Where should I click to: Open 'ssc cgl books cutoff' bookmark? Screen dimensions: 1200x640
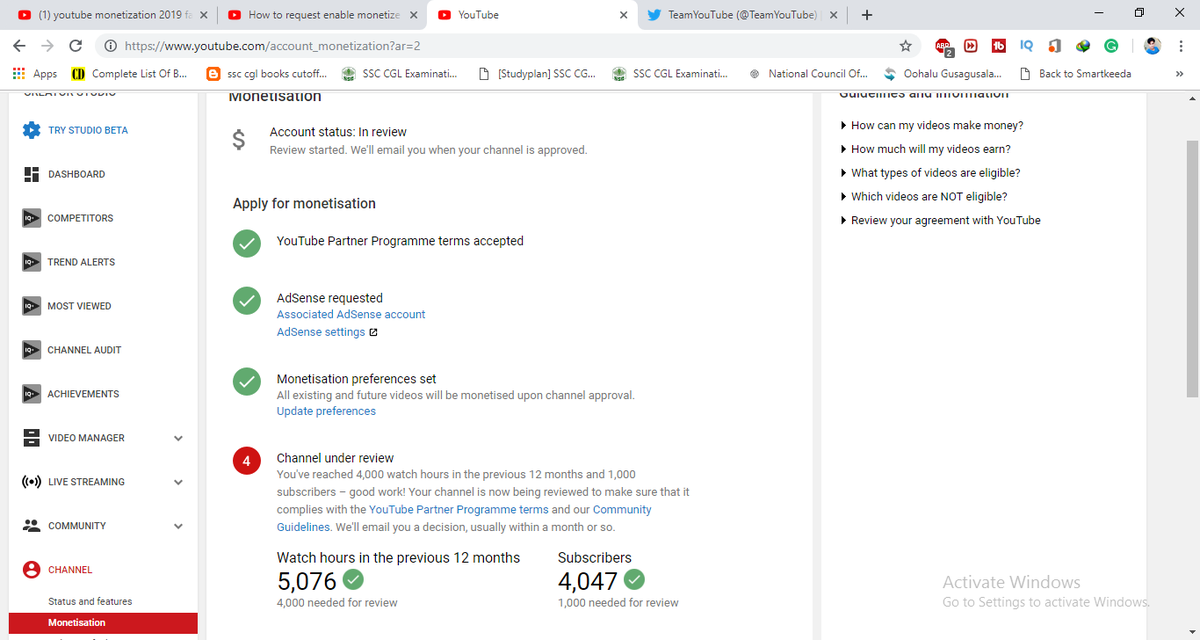[266, 74]
